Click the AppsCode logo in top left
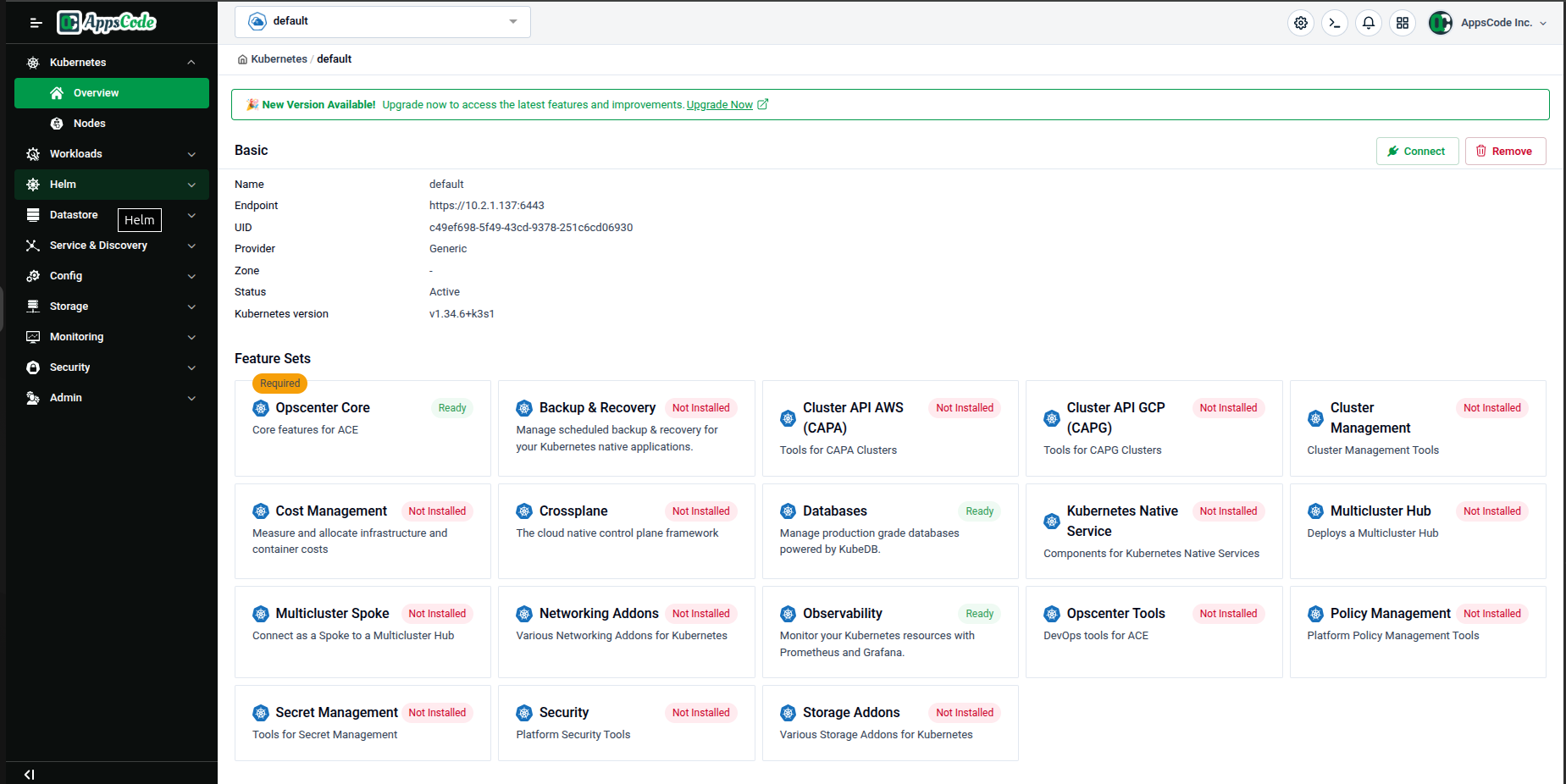 point(107,22)
